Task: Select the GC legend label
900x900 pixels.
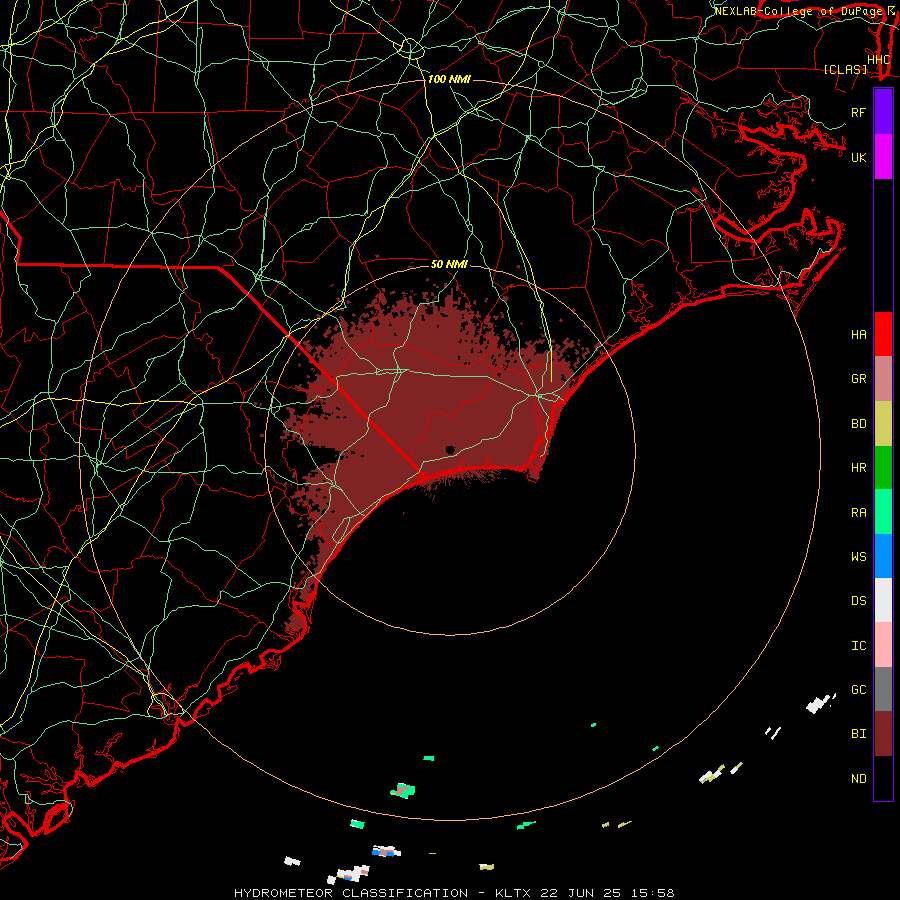Action: coord(859,690)
